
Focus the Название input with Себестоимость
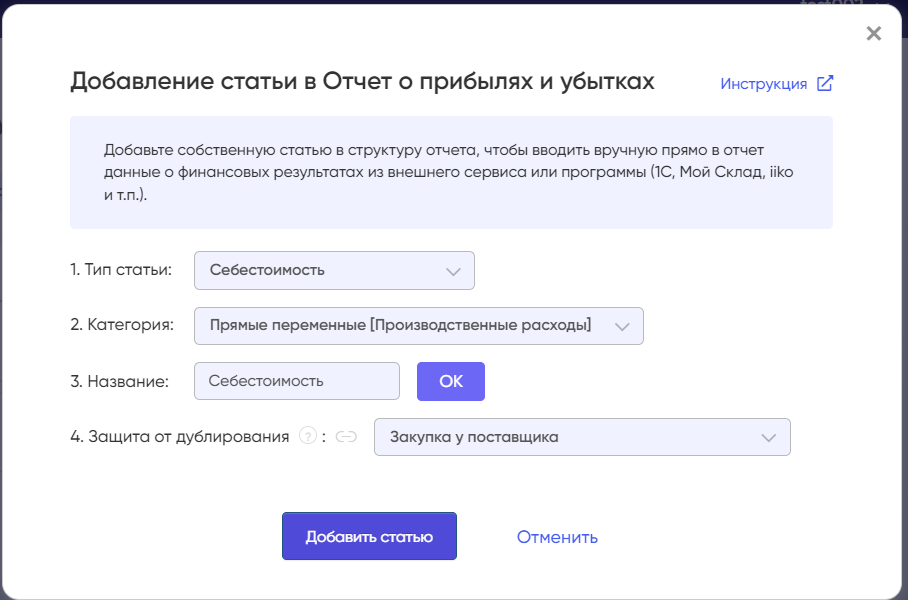coord(296,381)
